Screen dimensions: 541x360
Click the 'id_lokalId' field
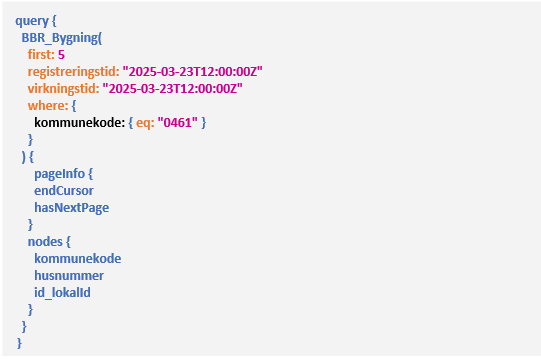62,293
